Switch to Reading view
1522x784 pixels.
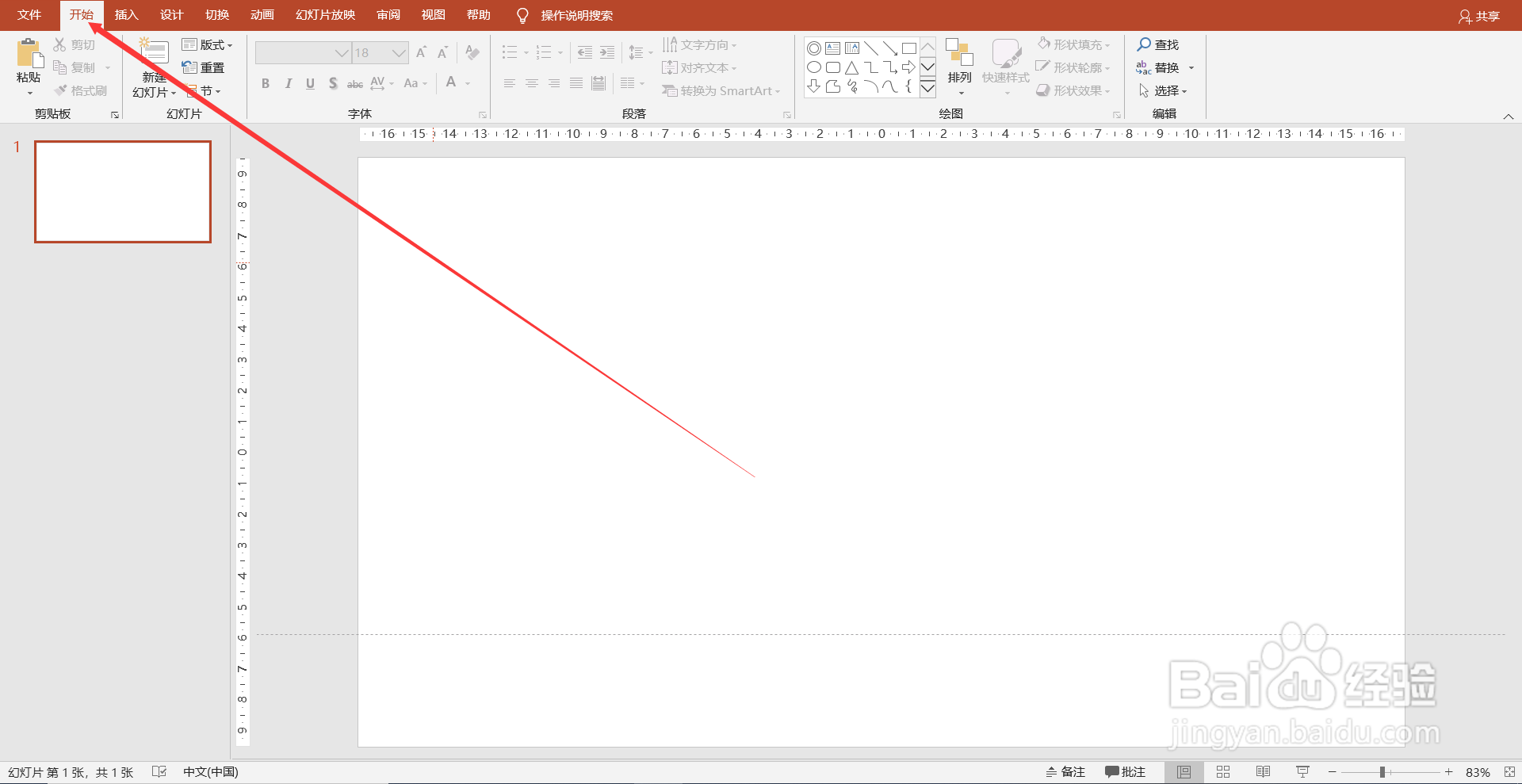1263,772
